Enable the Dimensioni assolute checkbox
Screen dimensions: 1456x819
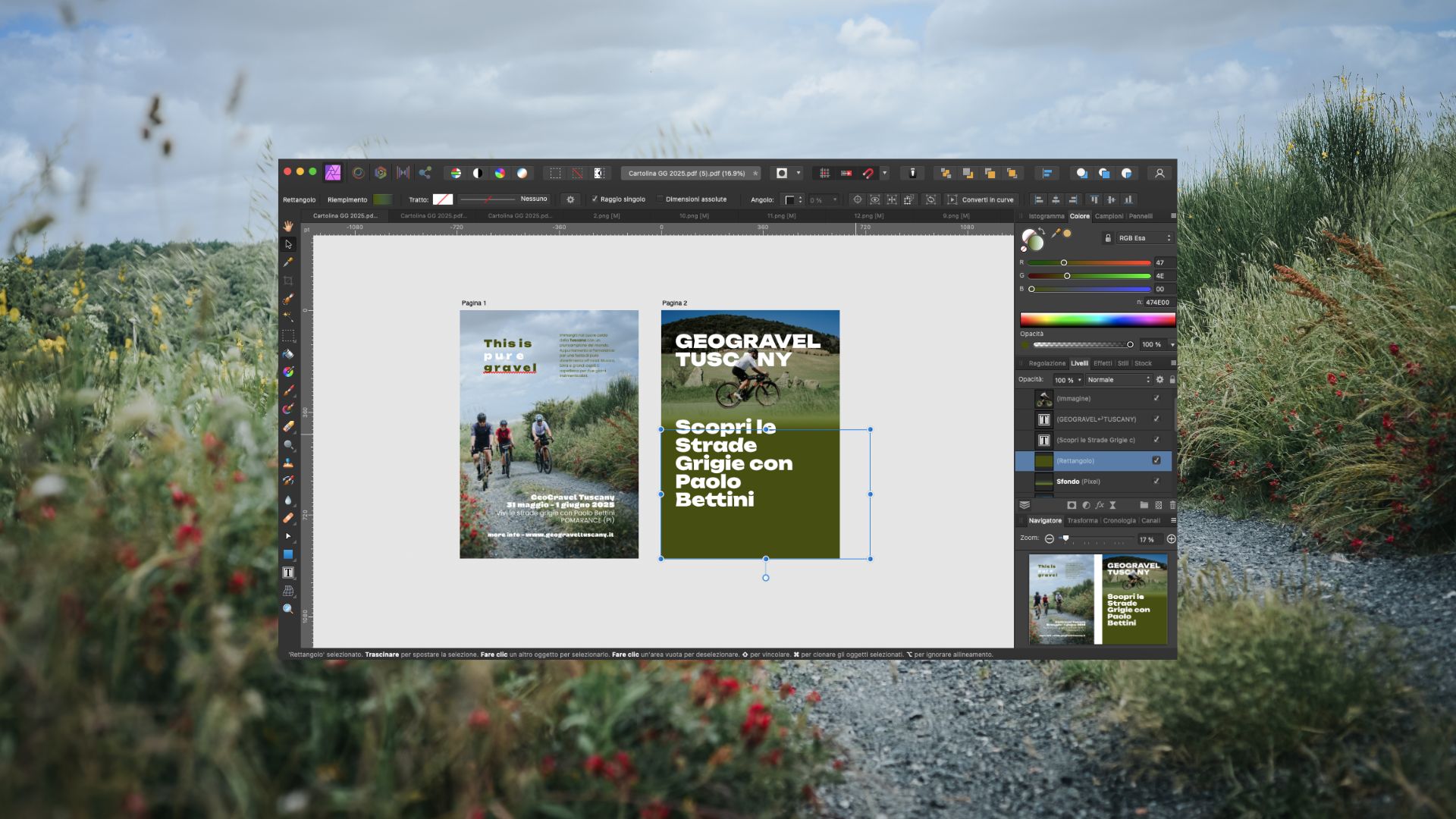[660, 199]
